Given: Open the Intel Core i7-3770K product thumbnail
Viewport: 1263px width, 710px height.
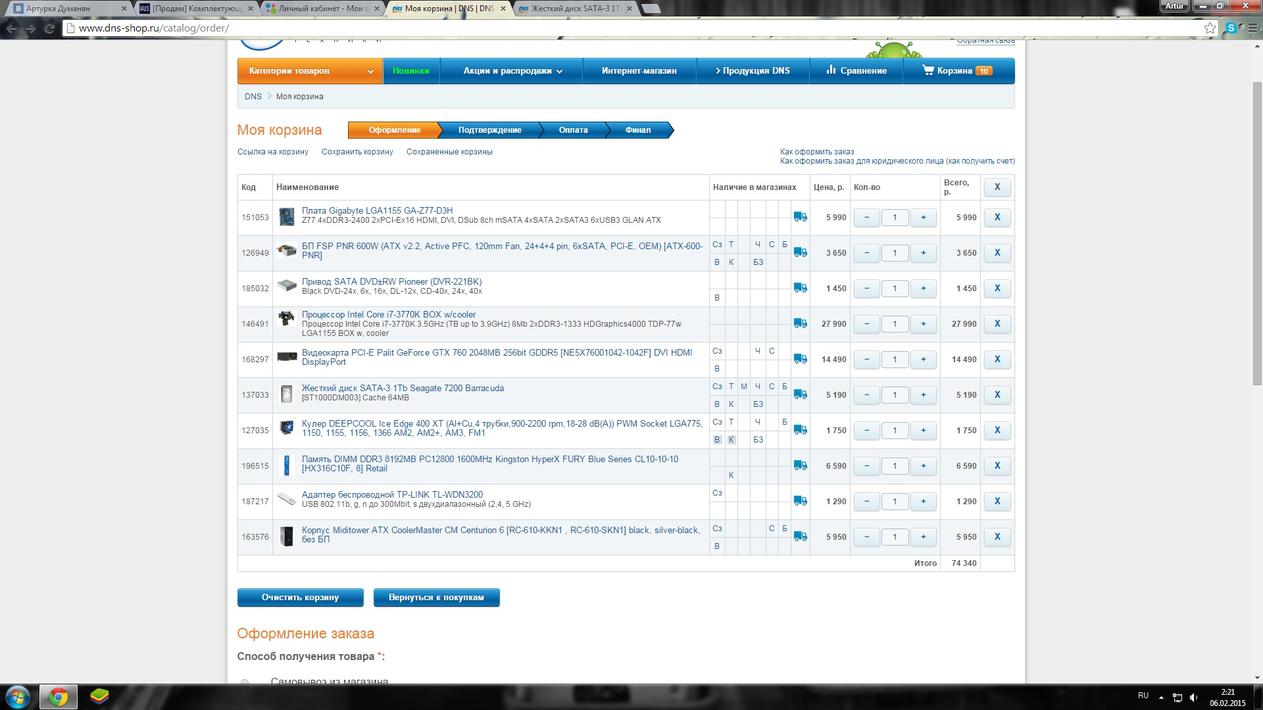Looking at the screenshot, I should click(x=287, y=319).
